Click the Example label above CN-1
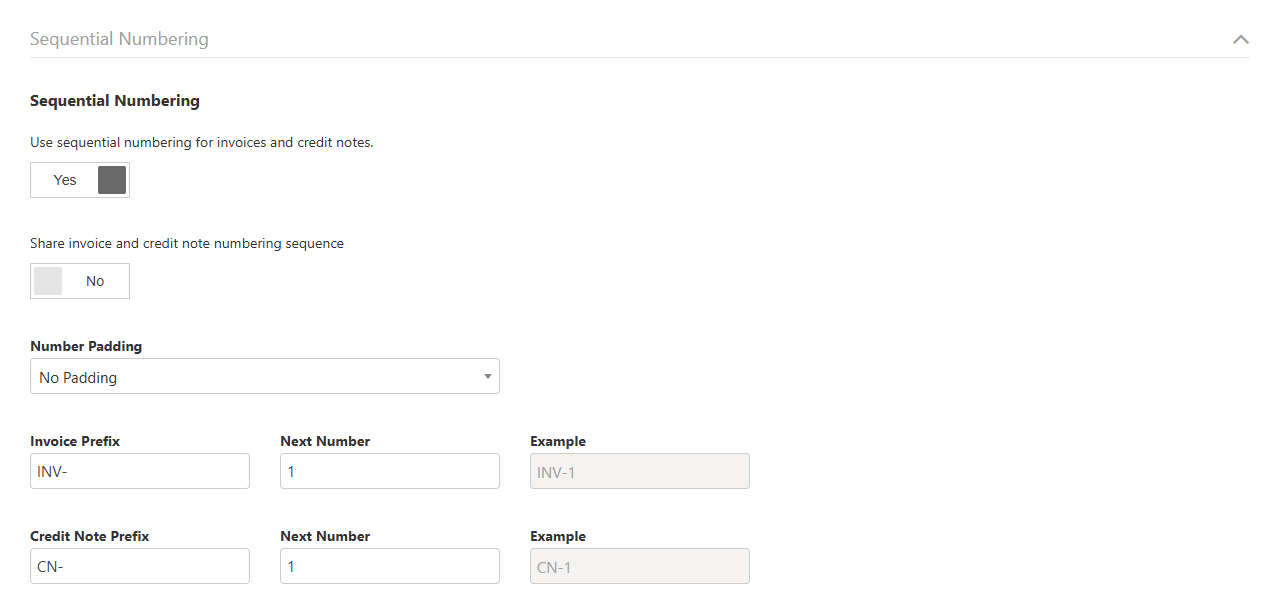The image size is (1271, 615). (558, 536)
